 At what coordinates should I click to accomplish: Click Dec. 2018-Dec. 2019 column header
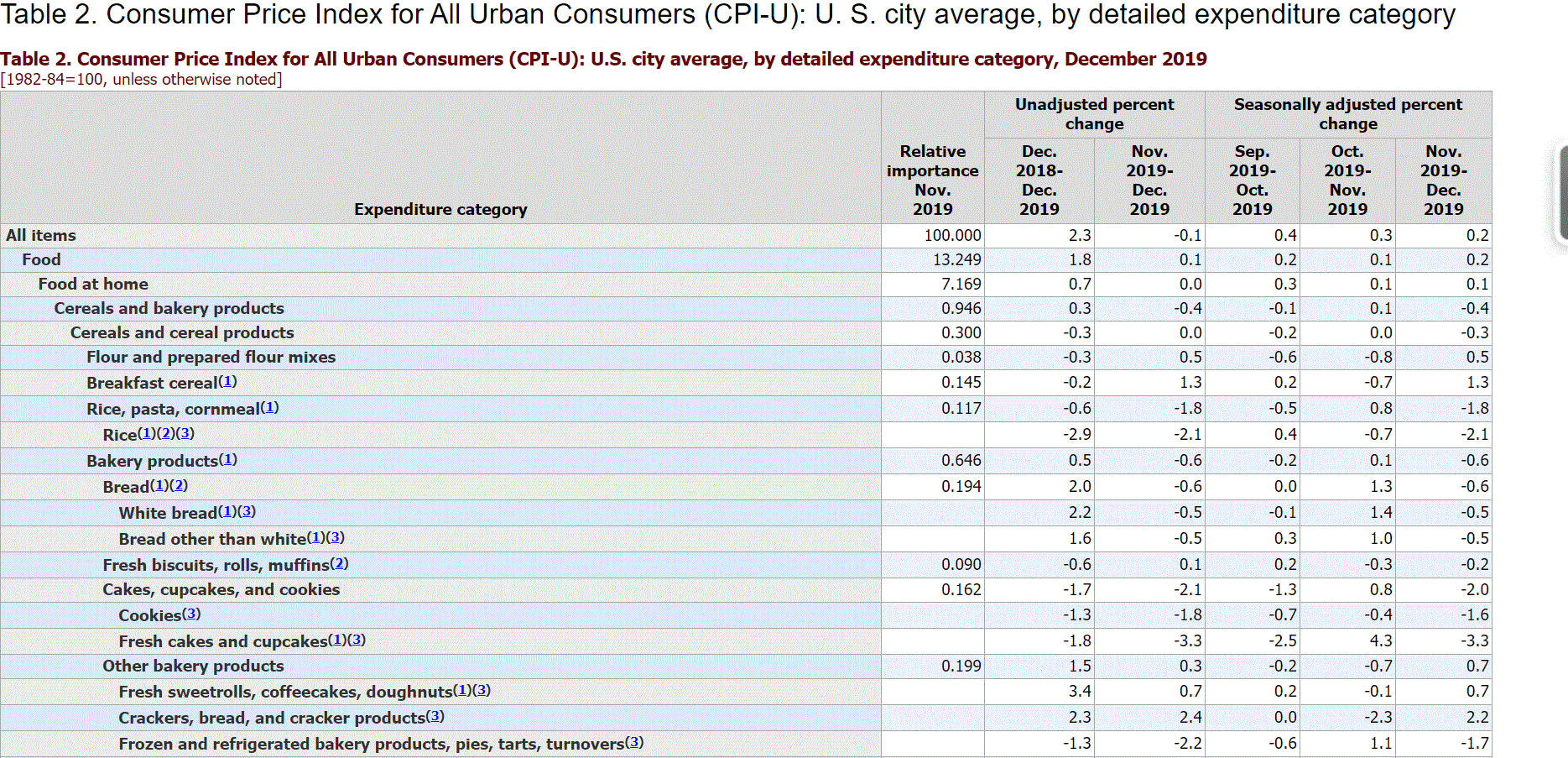click(x=1039, y=180)
